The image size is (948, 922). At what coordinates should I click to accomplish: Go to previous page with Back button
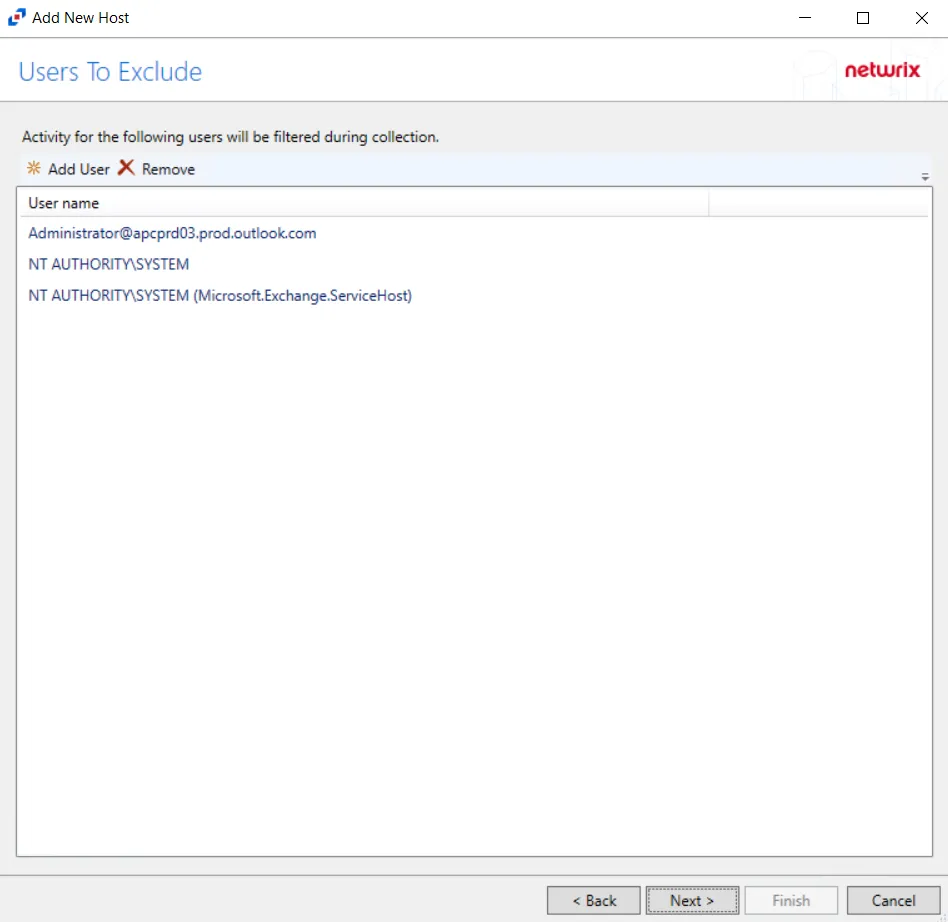coord(593,900)
